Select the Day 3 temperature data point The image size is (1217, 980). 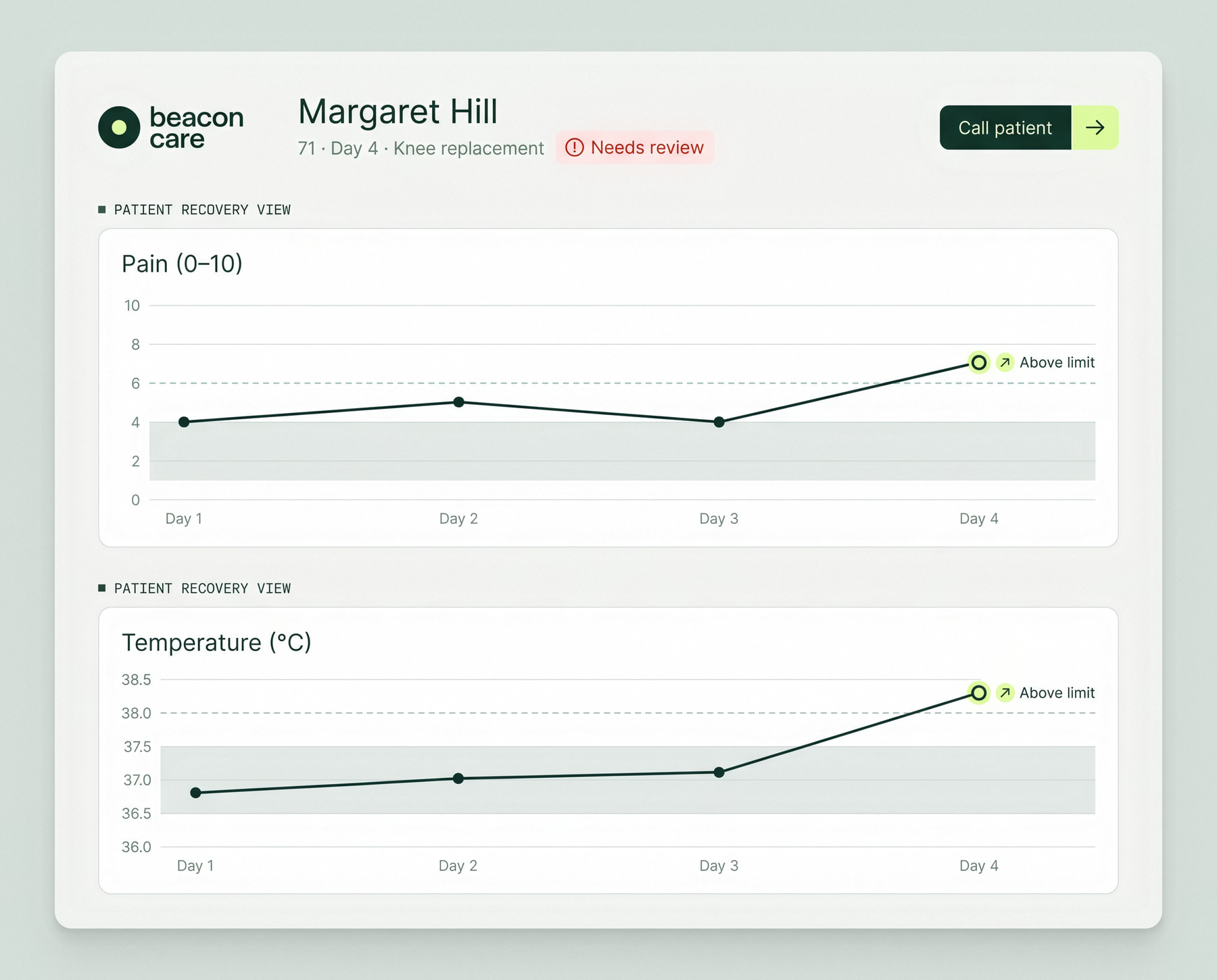point(719,772)
